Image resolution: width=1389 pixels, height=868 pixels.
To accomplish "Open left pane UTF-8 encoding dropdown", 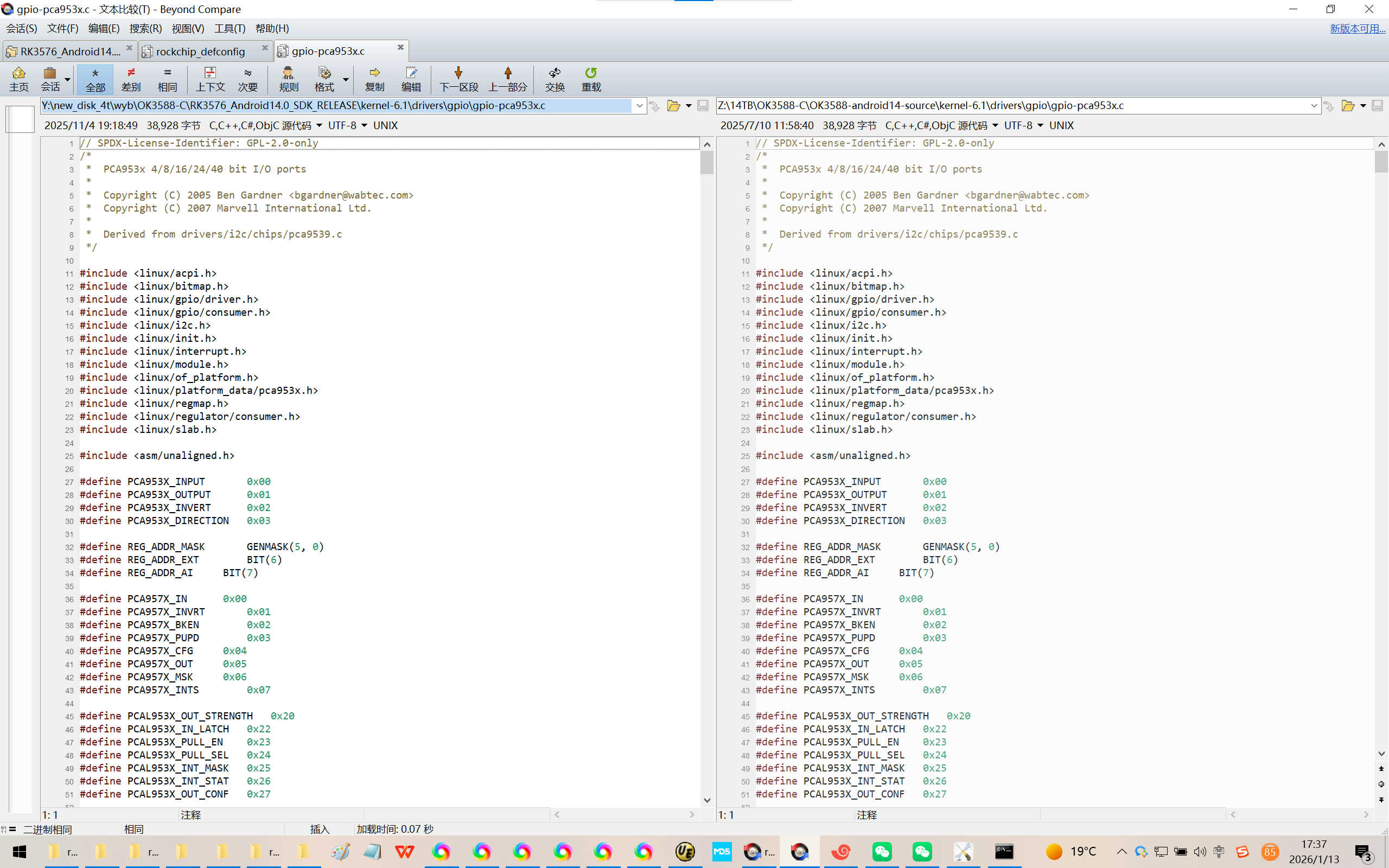I will point(364,125).
